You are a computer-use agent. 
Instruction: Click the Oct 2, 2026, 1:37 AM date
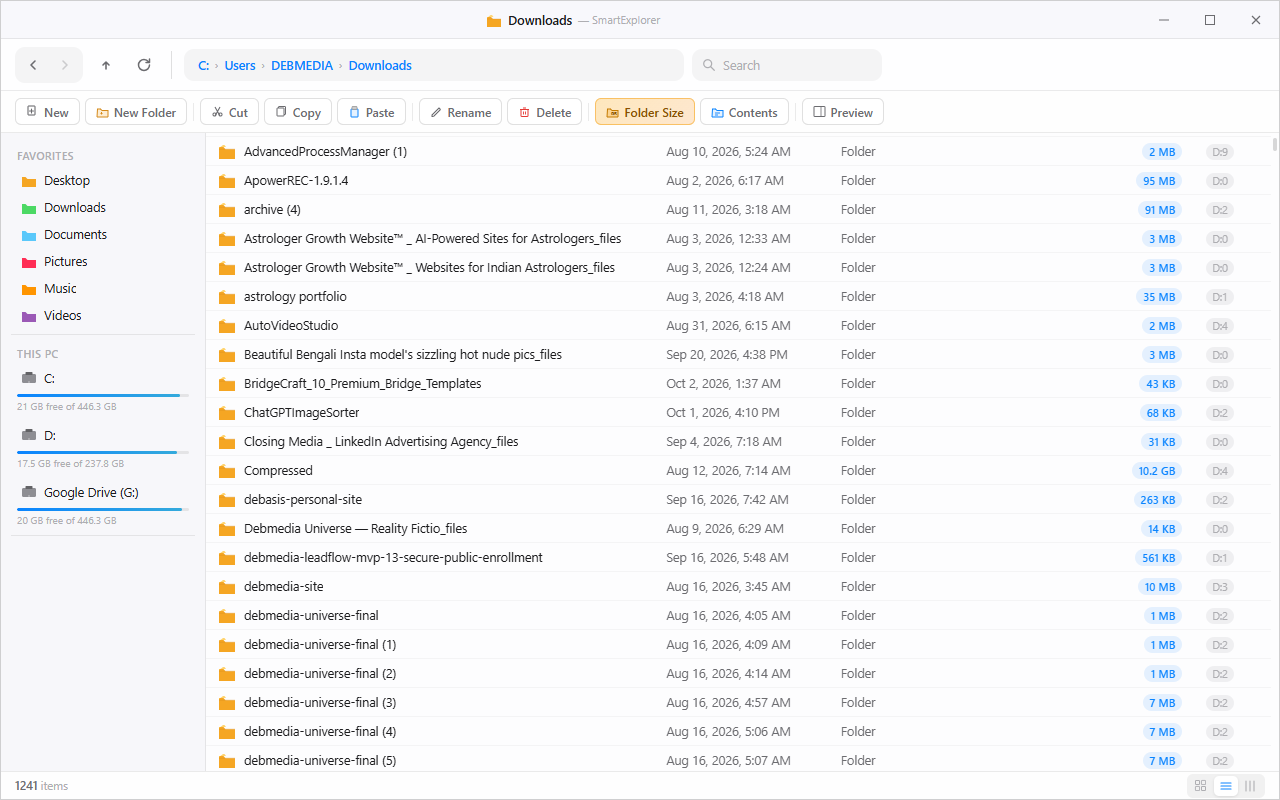(723, 384)
